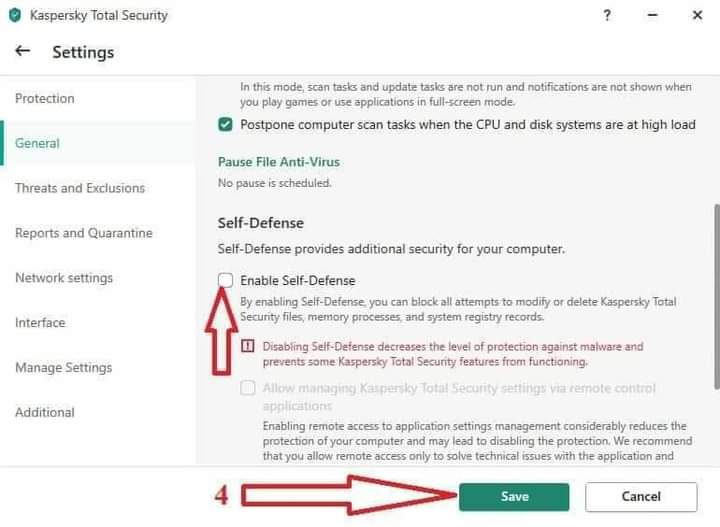Open the help question mark icon
This screenshot has width=720, height=527.
point(607,16)
